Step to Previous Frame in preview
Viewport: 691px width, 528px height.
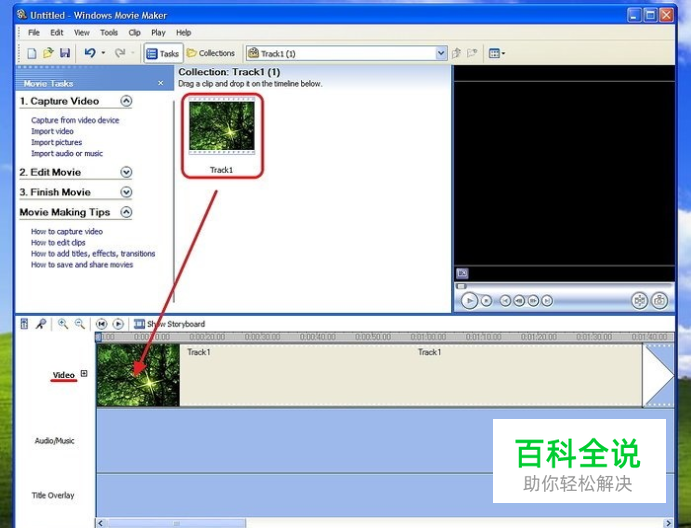click(519, 301)
